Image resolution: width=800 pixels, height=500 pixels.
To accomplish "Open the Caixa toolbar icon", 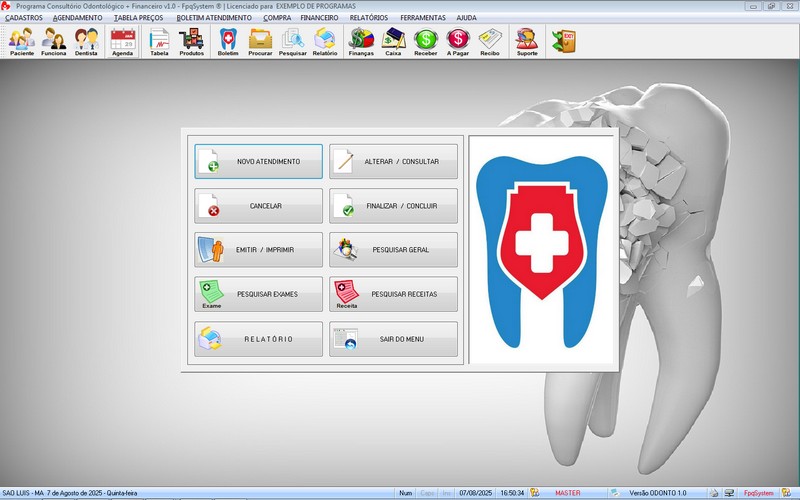I will (x=393, y=42).
